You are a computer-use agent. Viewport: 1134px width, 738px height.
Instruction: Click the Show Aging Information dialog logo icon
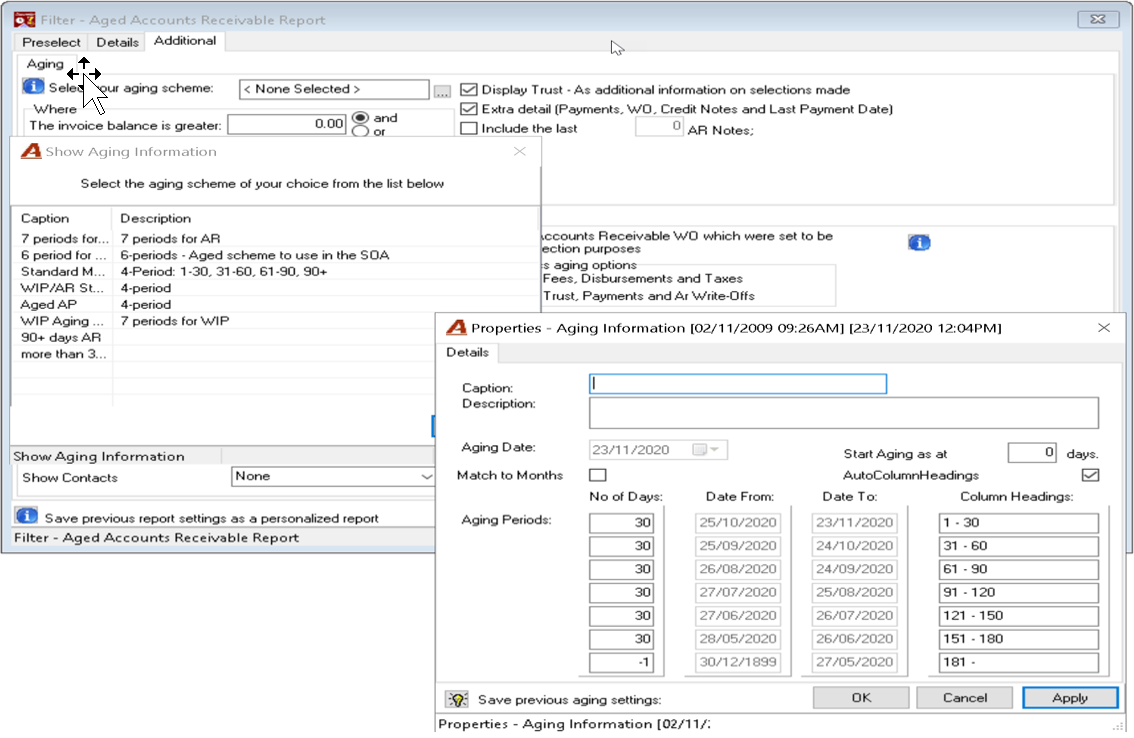(x=30, y=151)
